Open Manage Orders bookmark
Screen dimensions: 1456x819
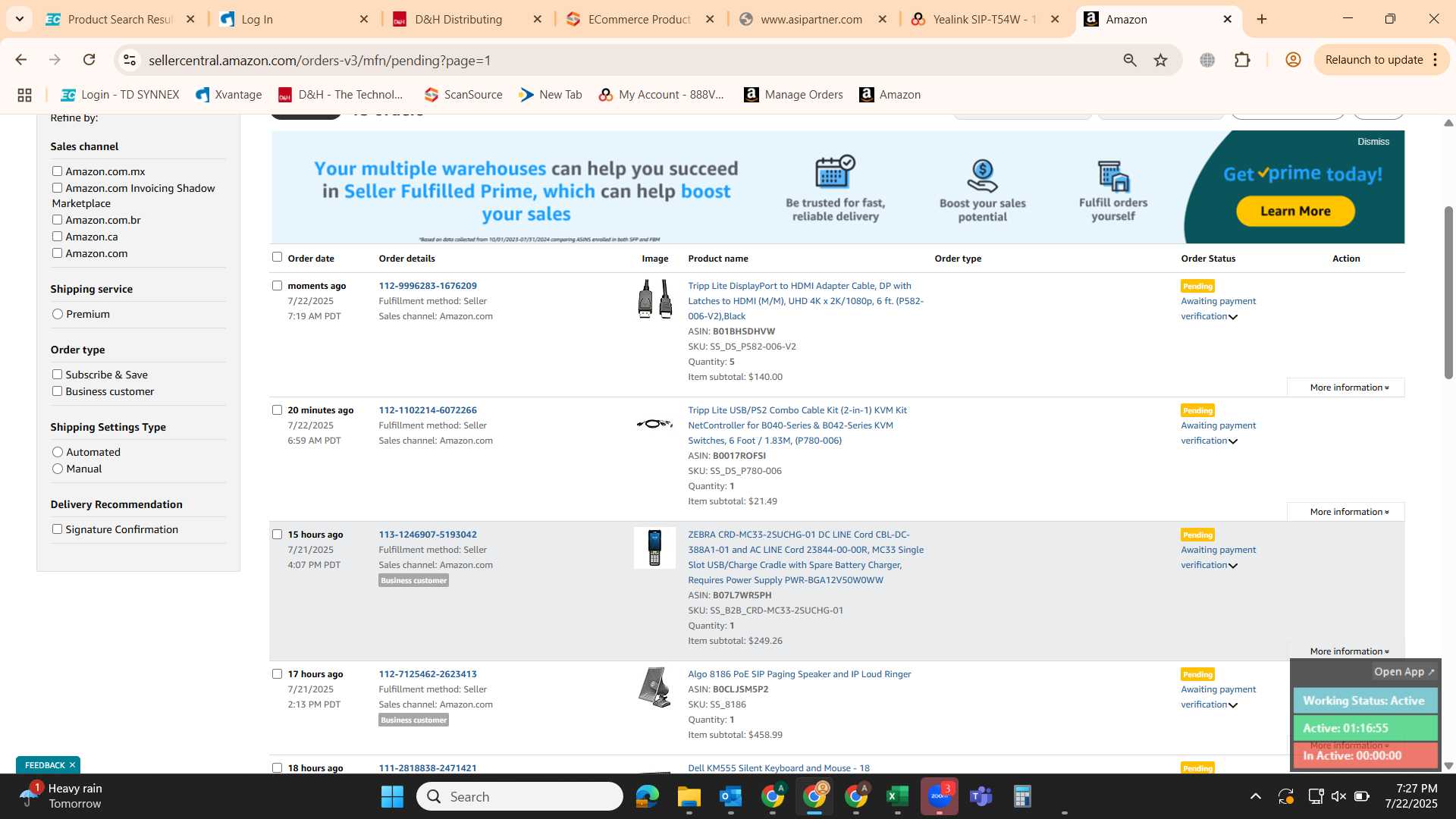click(793, 95)
